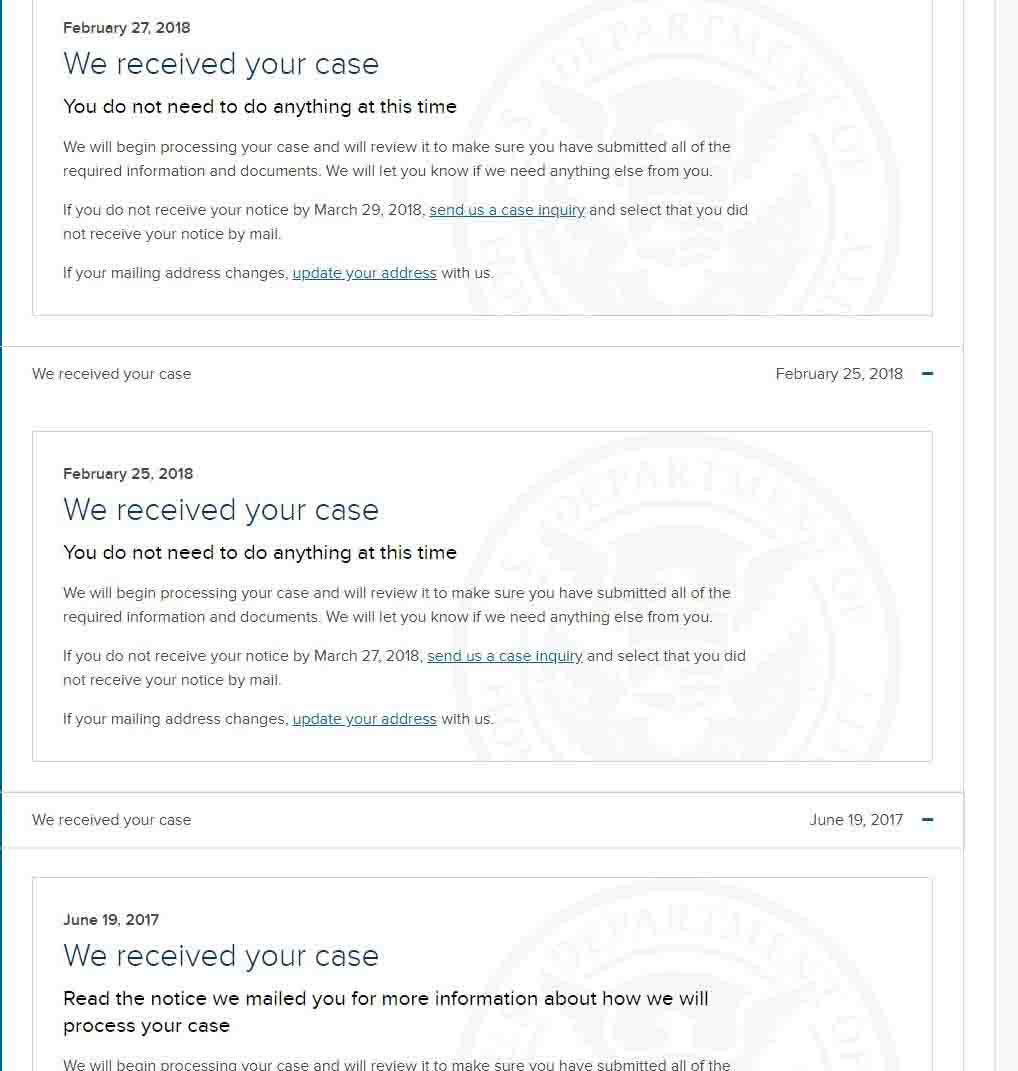Click the March 29, 2018 notice deadline sentence
1018x1071 pixels.
[x=405, y=222]
